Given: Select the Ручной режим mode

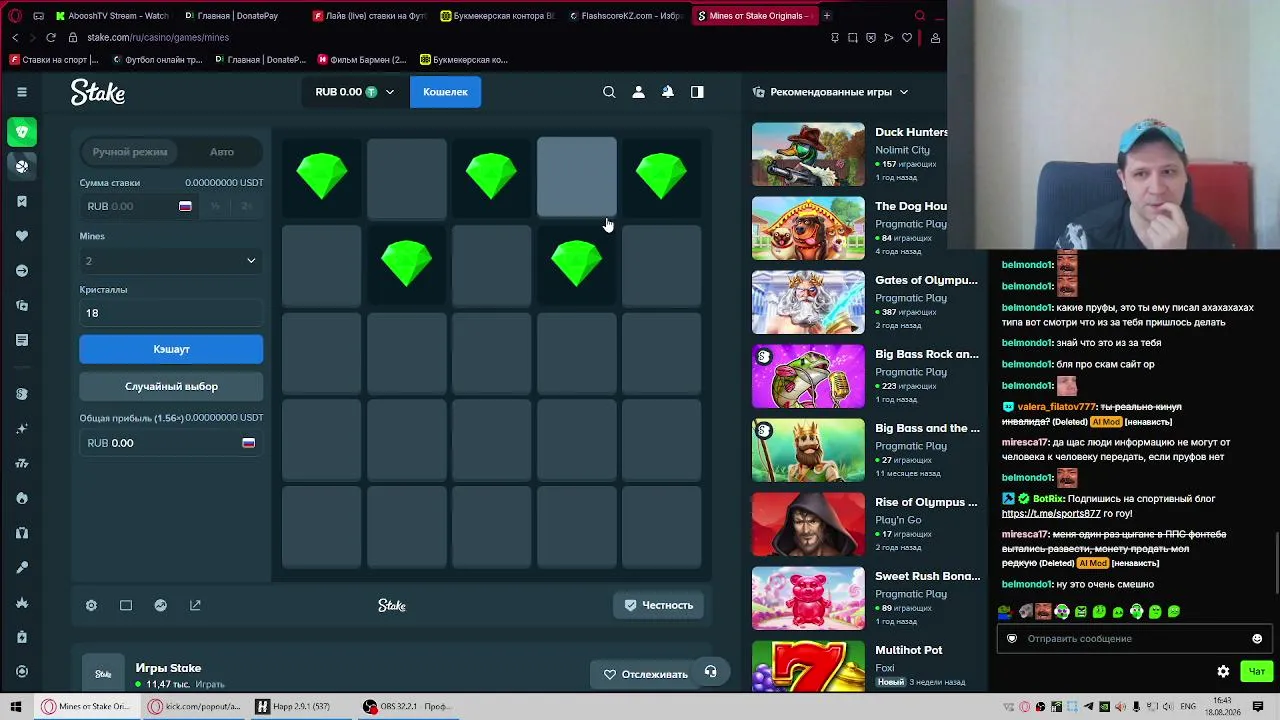Looking at the screenshot, I should tap(130, 152).
